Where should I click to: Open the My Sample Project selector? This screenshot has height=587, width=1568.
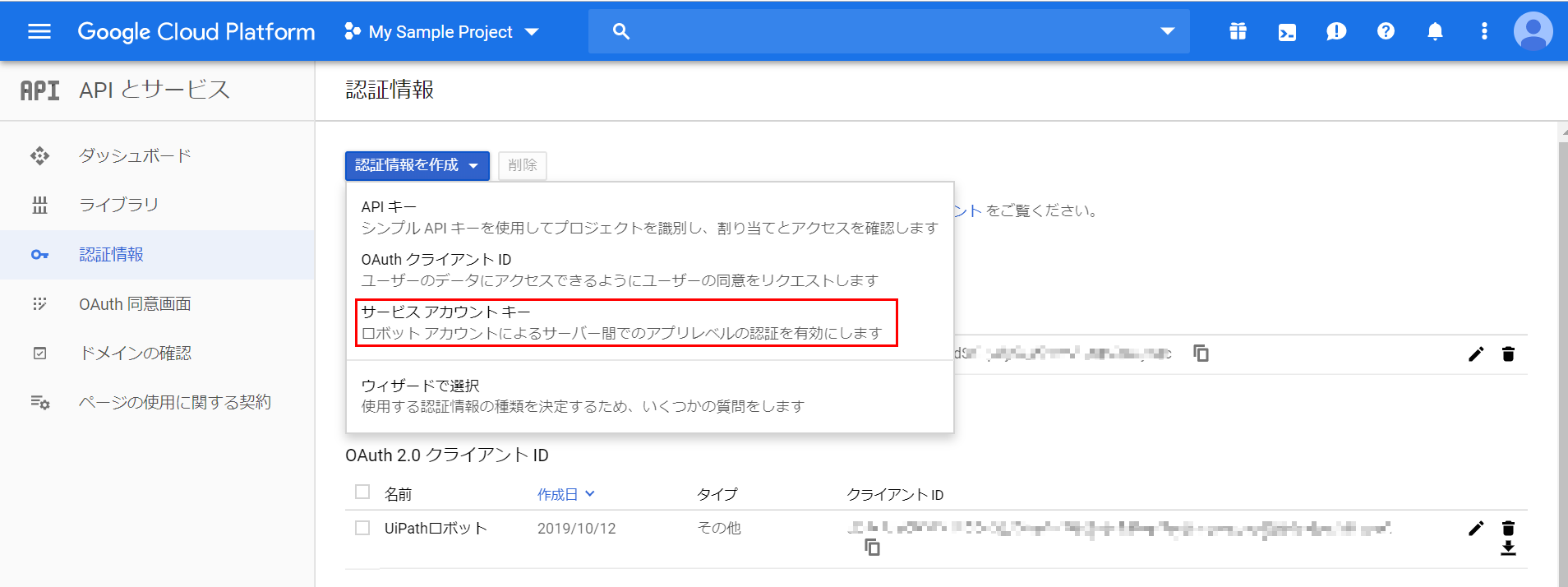click(x=442, y=31)
